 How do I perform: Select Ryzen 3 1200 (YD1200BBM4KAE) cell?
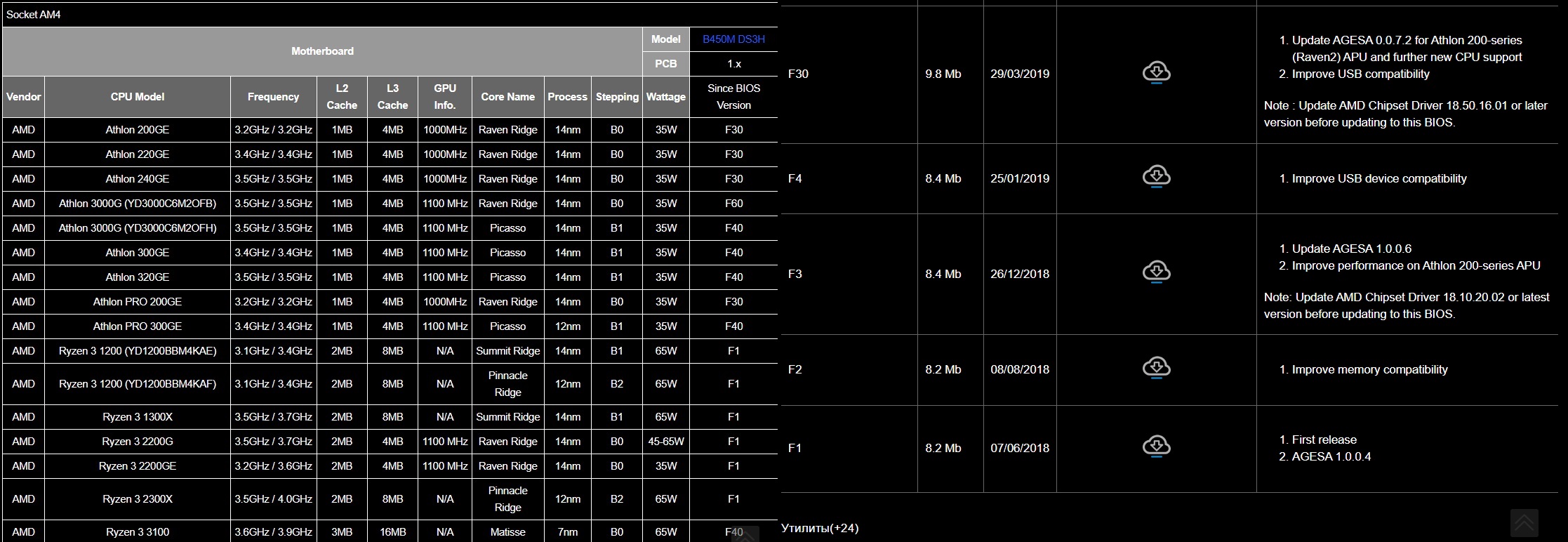coord(138,351)
